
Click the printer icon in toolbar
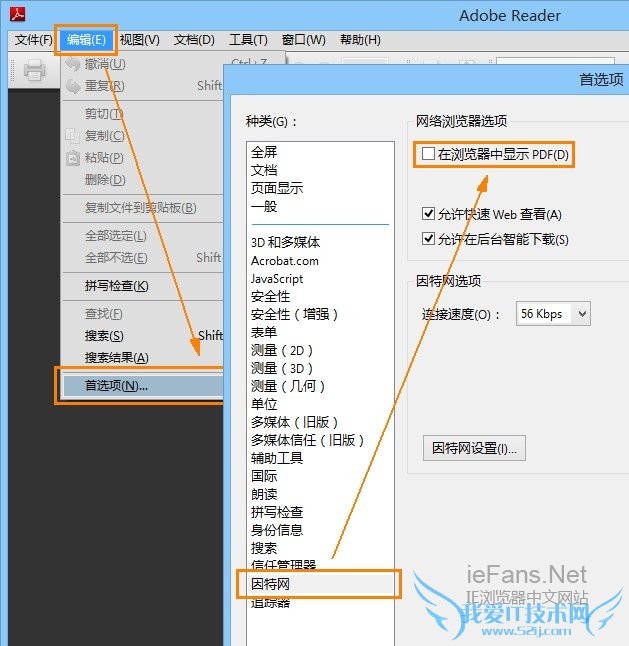(x=34, y=70)
